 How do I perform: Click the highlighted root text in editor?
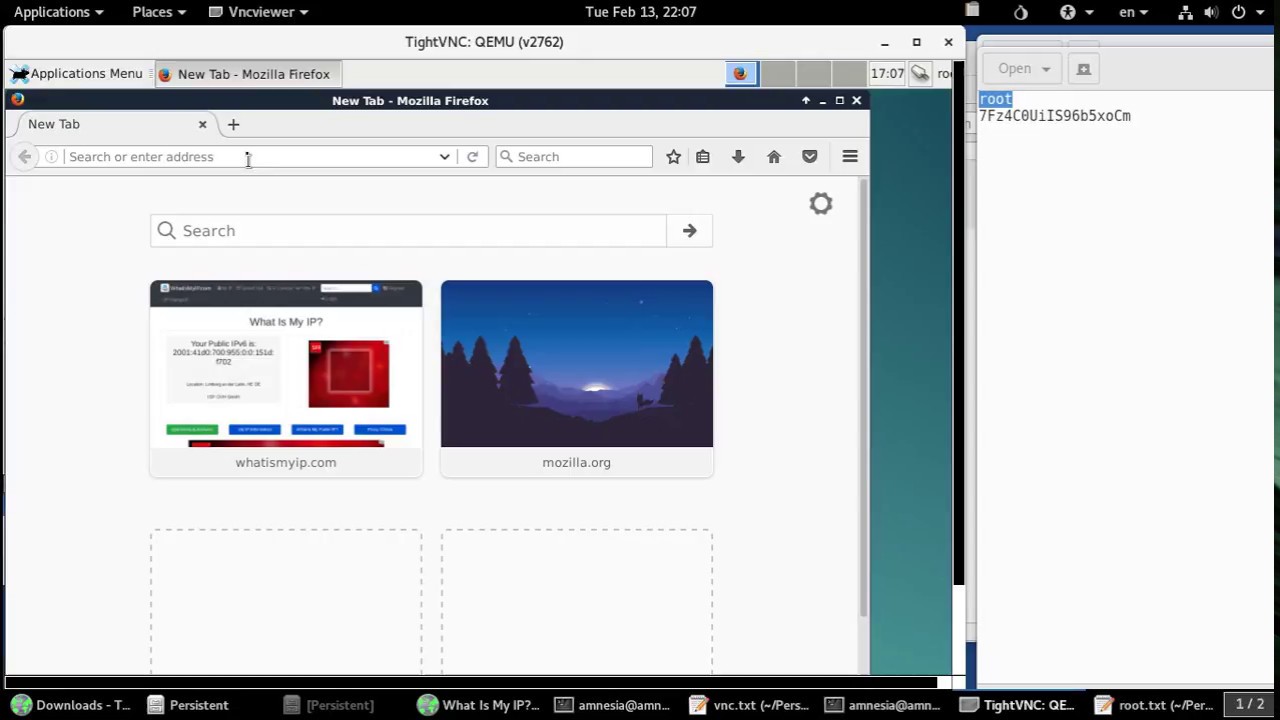[x=996, y=99]
